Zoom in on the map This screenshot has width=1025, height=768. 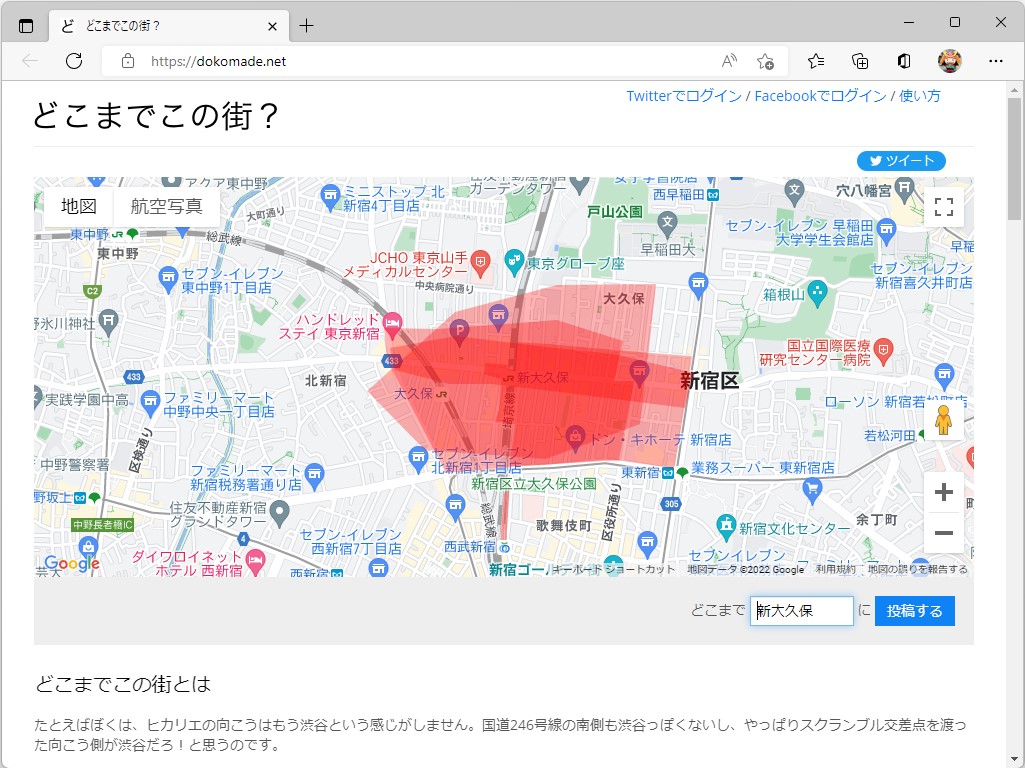click(x=943, y=491)
